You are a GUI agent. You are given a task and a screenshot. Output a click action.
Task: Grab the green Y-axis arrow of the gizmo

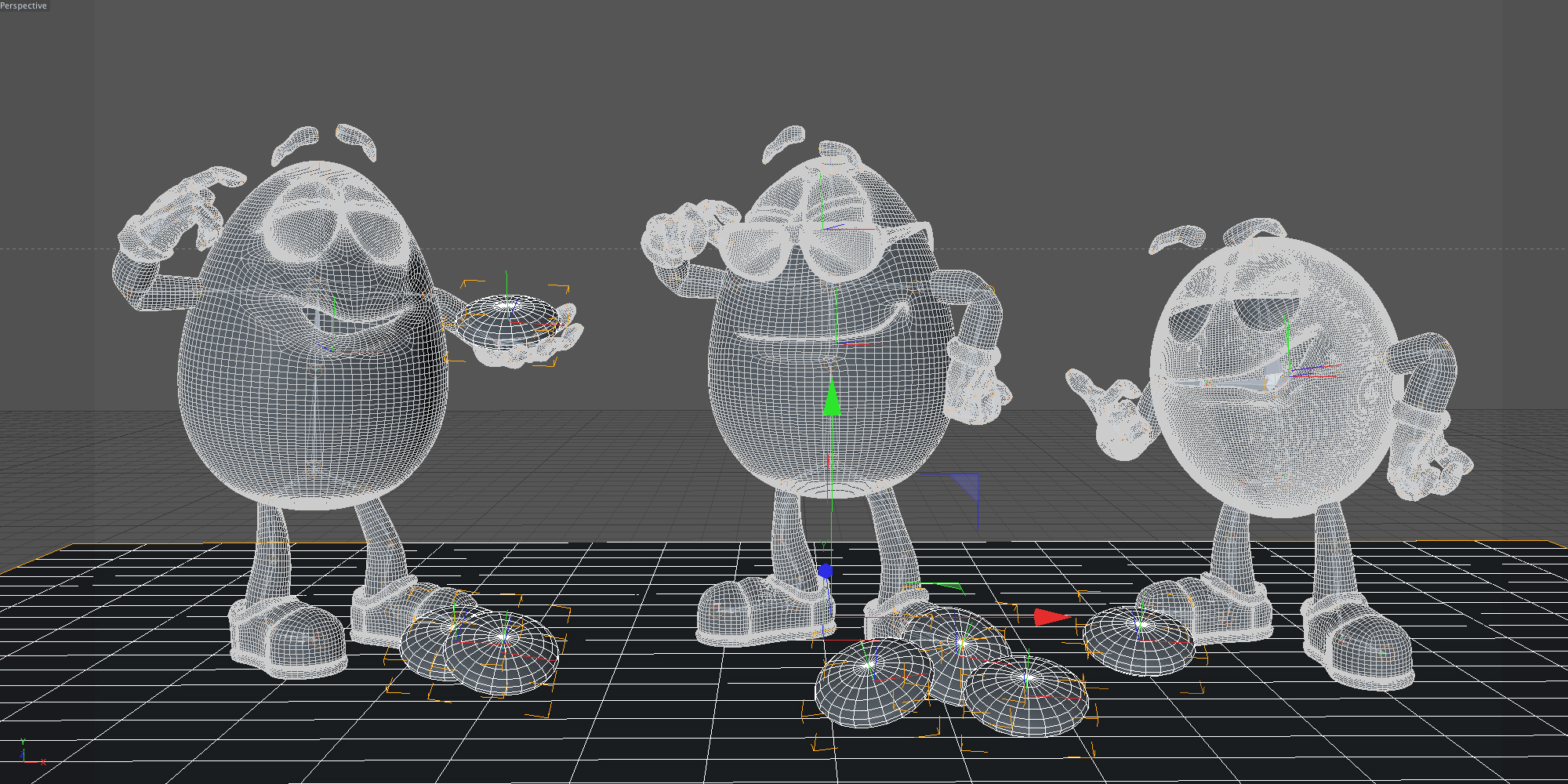tap(832, 397)
